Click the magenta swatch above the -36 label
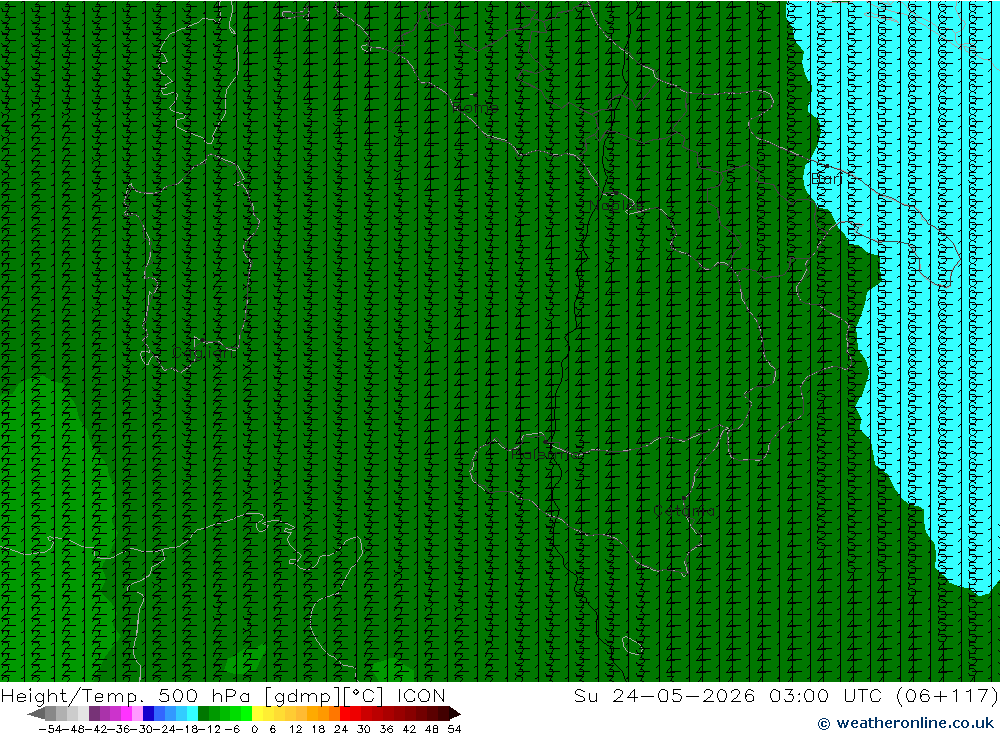This screenshot has width=1000, height=733. pyautogui.click(x=126, y=713)
